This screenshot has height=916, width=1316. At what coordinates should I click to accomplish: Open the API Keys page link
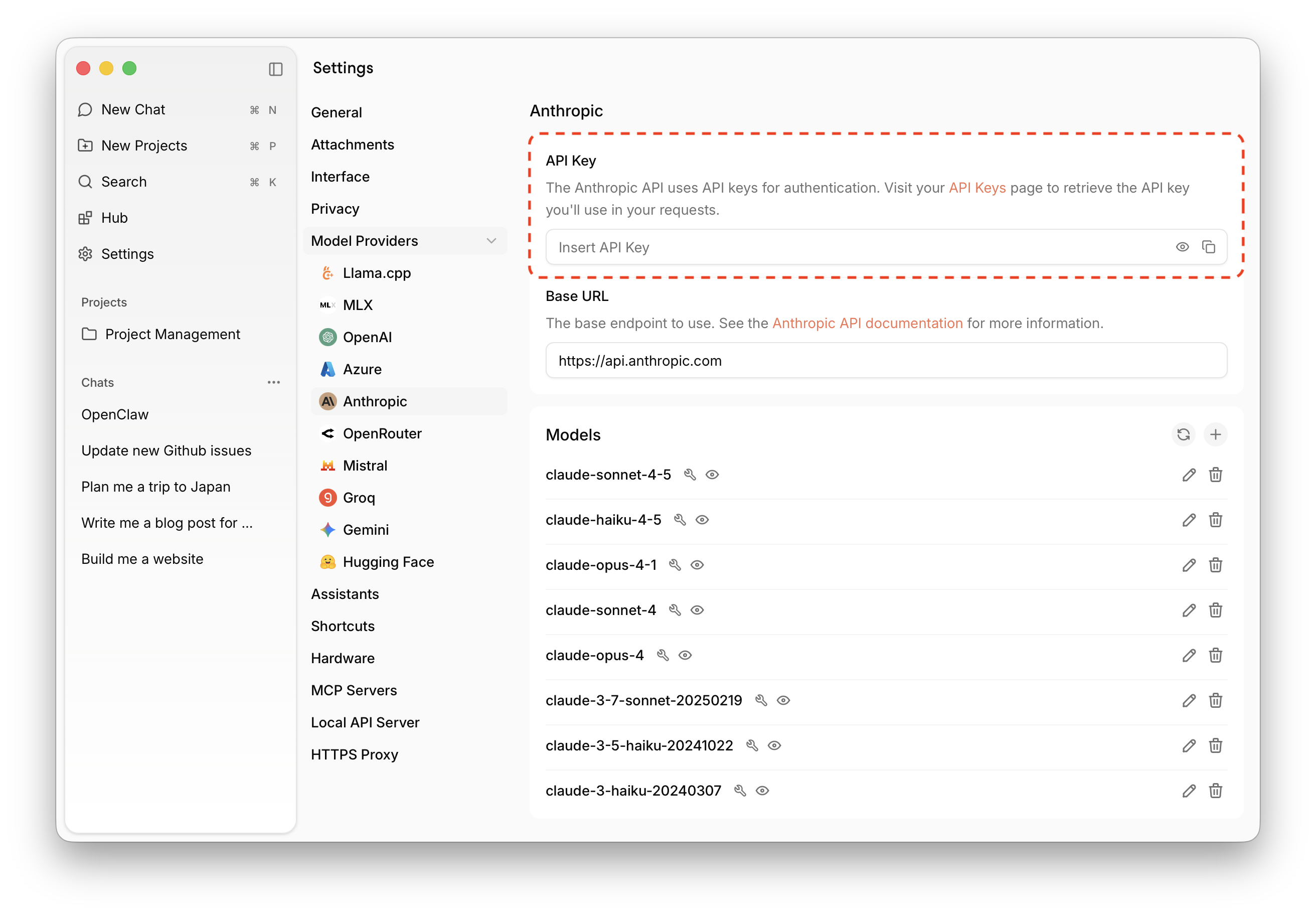pos(976,188)
